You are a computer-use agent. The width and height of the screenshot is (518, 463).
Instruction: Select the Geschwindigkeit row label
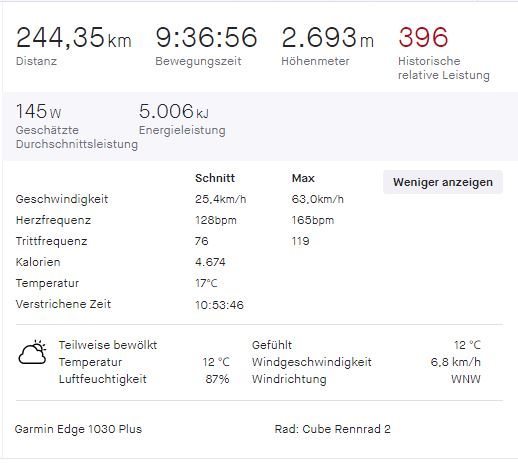click(62, 199)
